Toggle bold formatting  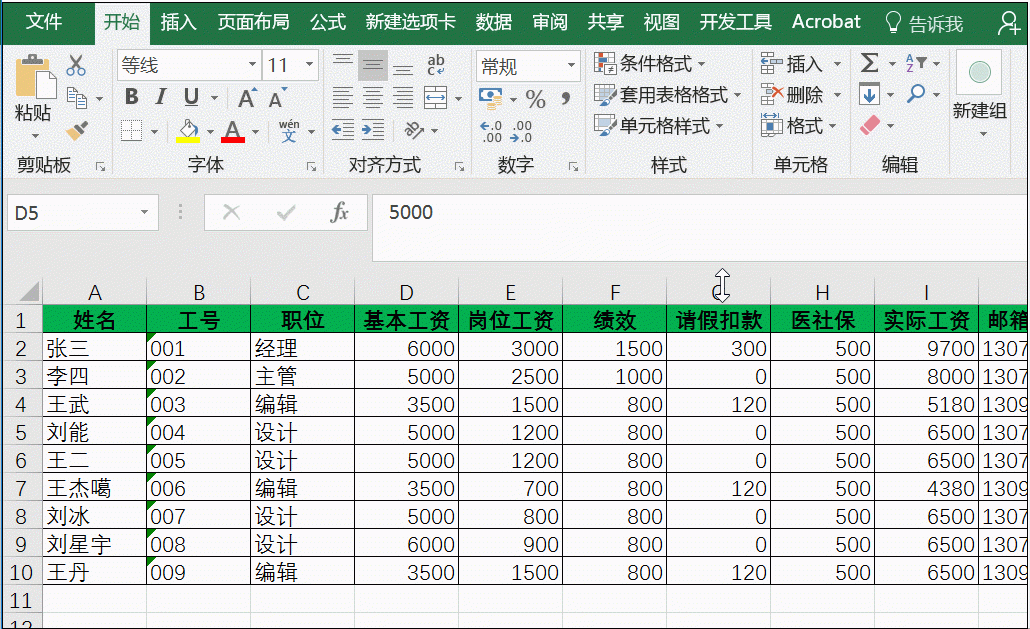tap(131, 97)
